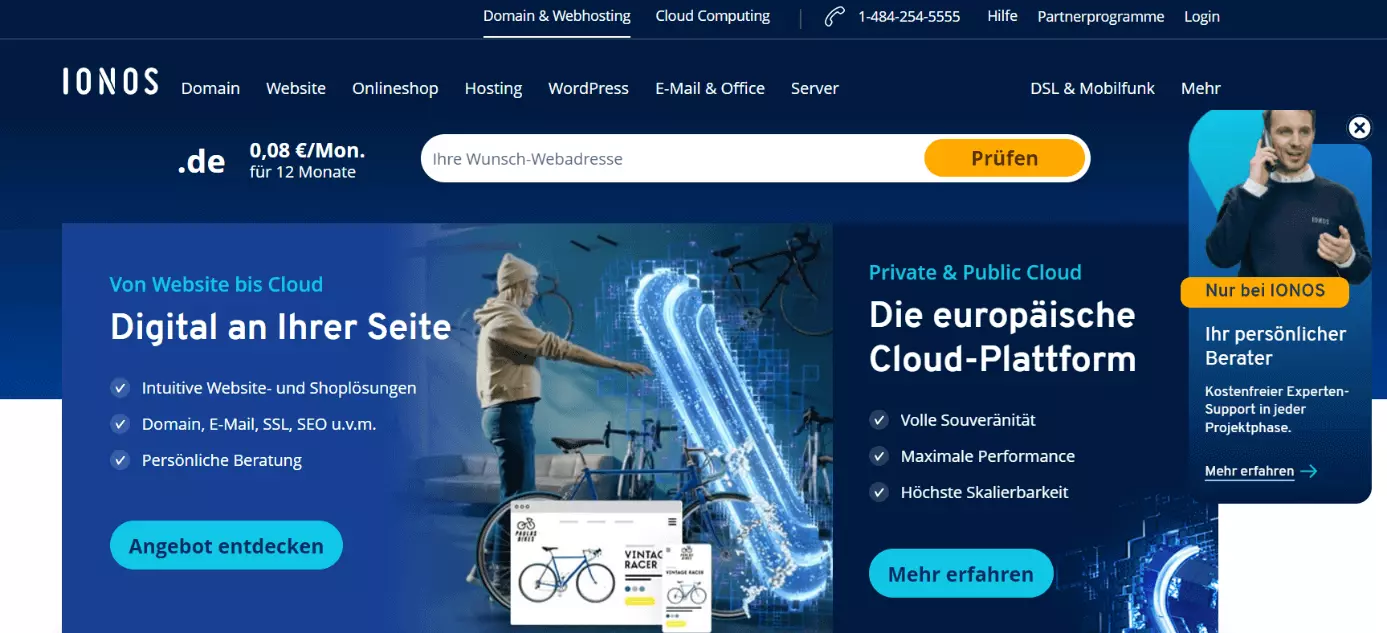1387x633 pixels.
Task: Click the phone handset icon
Action: point(834,17)
